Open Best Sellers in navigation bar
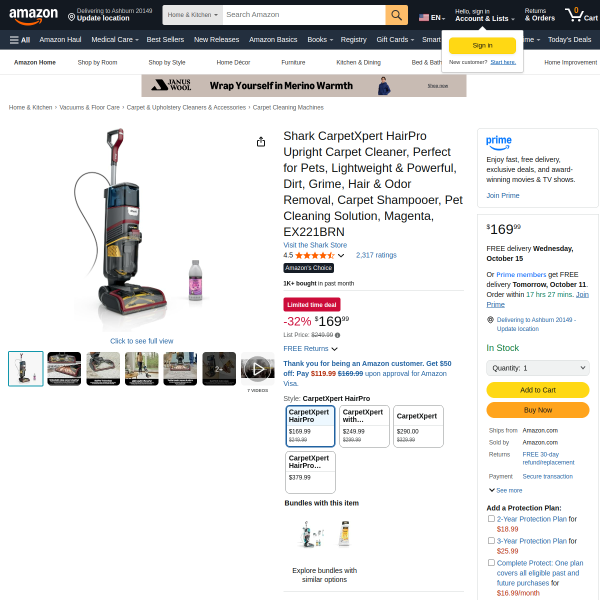This screenshot has height=600, width=600. 165,40
